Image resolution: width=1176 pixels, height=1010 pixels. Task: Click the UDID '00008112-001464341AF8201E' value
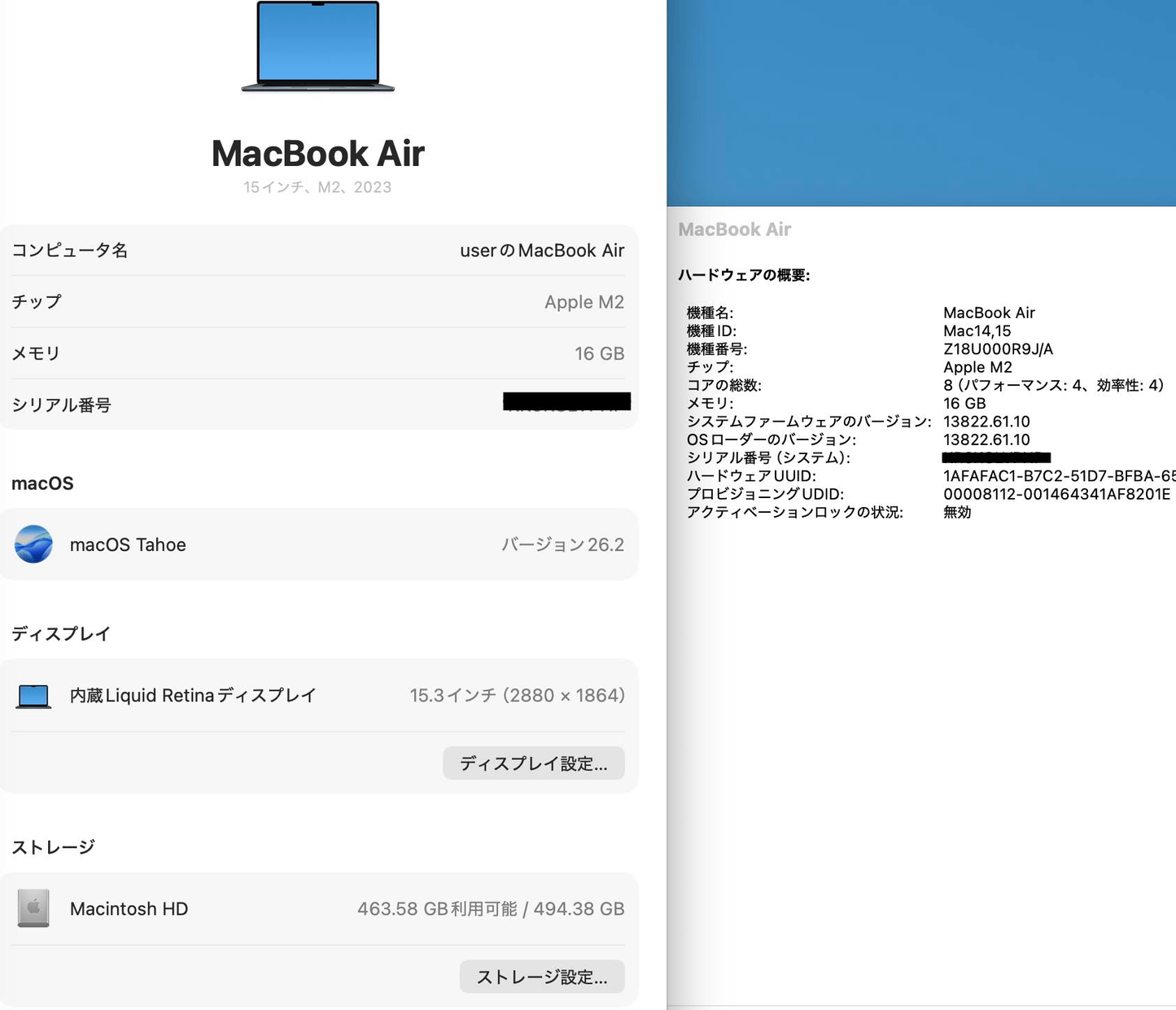[x=1056, y=494]
